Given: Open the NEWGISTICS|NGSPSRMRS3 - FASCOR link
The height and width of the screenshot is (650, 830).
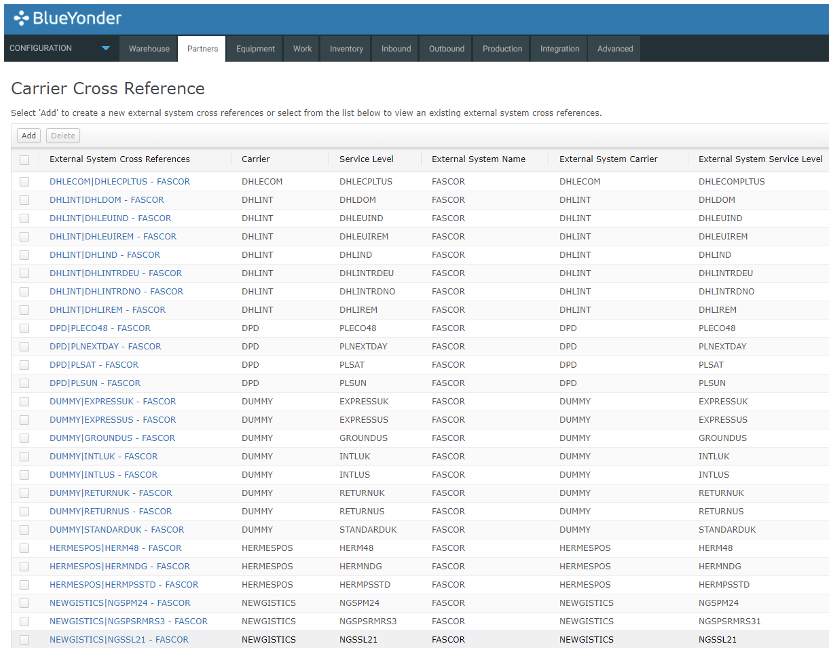Looking at the screenshot, I should pos(128,621).
